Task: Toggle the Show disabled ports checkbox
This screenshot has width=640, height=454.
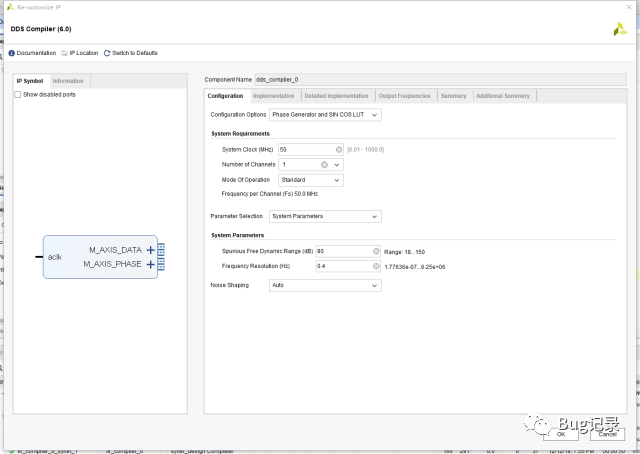Action: [18, 95]
